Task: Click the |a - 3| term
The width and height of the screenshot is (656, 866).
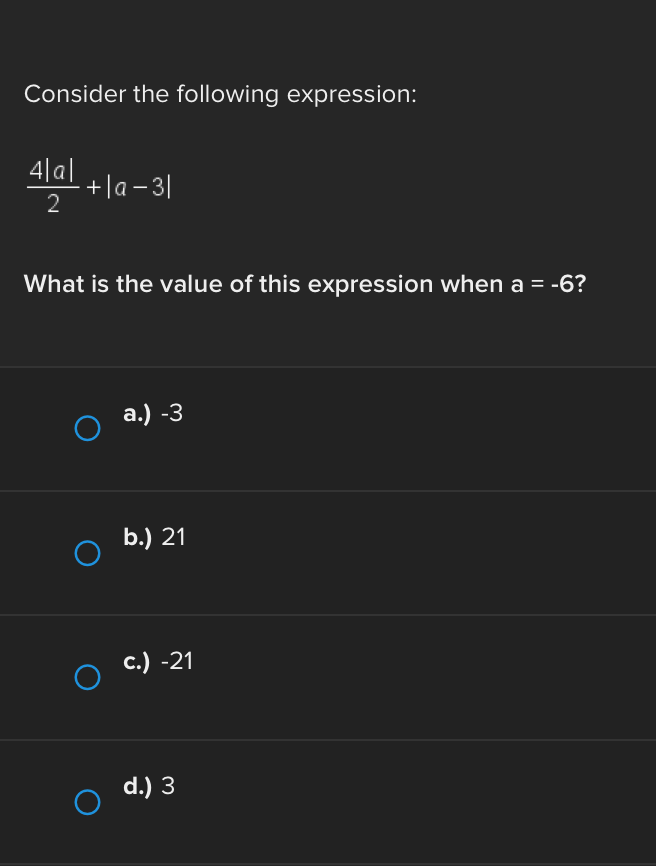Action: point(139,184)
